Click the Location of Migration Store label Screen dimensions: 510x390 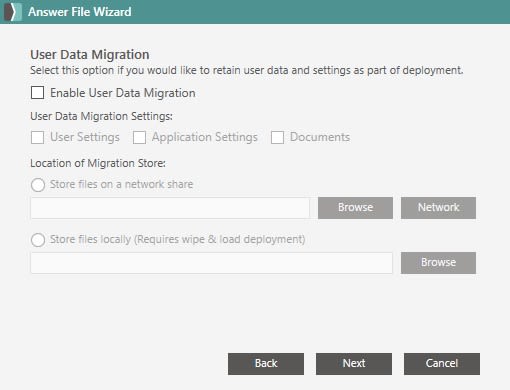click(x=98, y=163)
